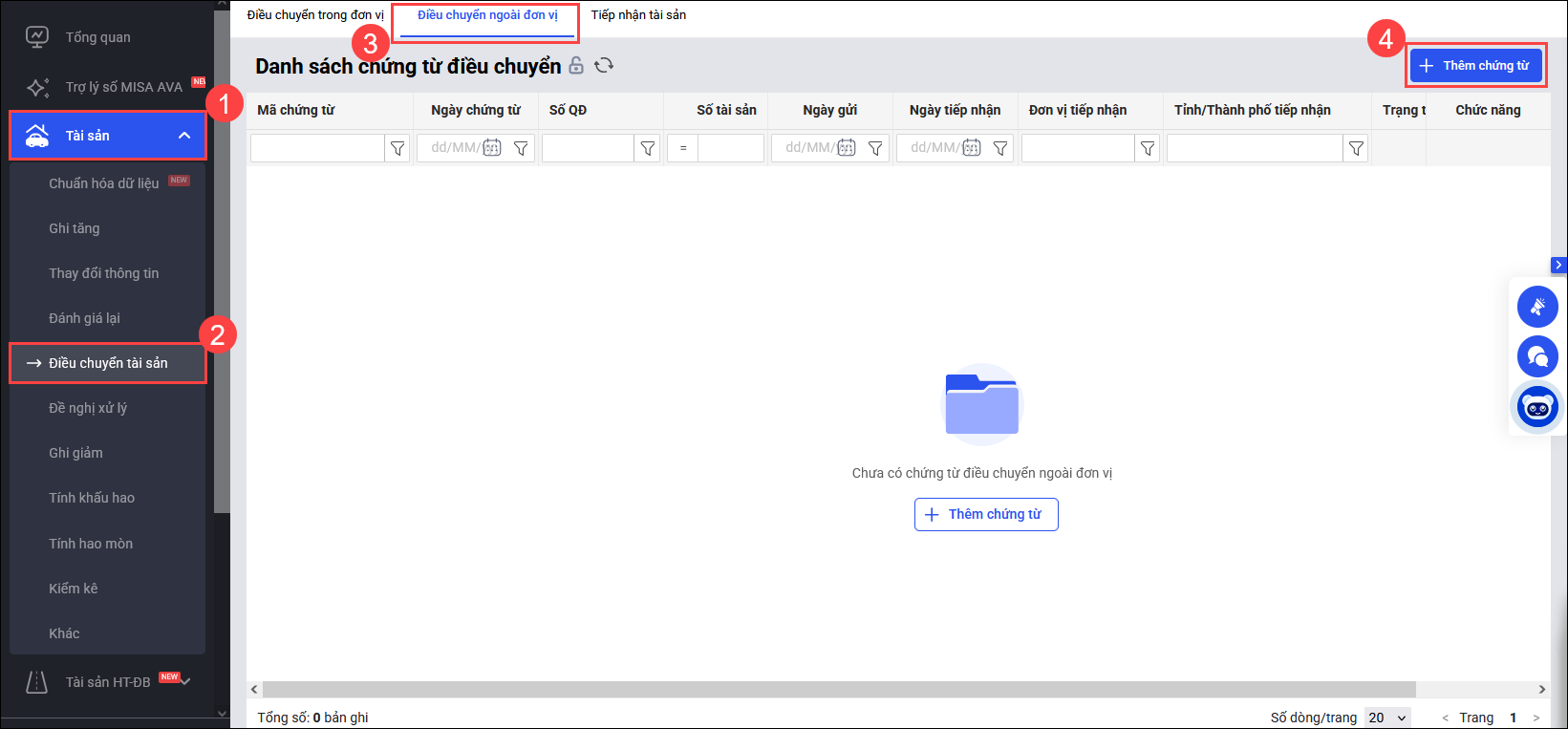Open the Tài sản HT-ĐB road icon
The image size is (1568, 729).
37,682
